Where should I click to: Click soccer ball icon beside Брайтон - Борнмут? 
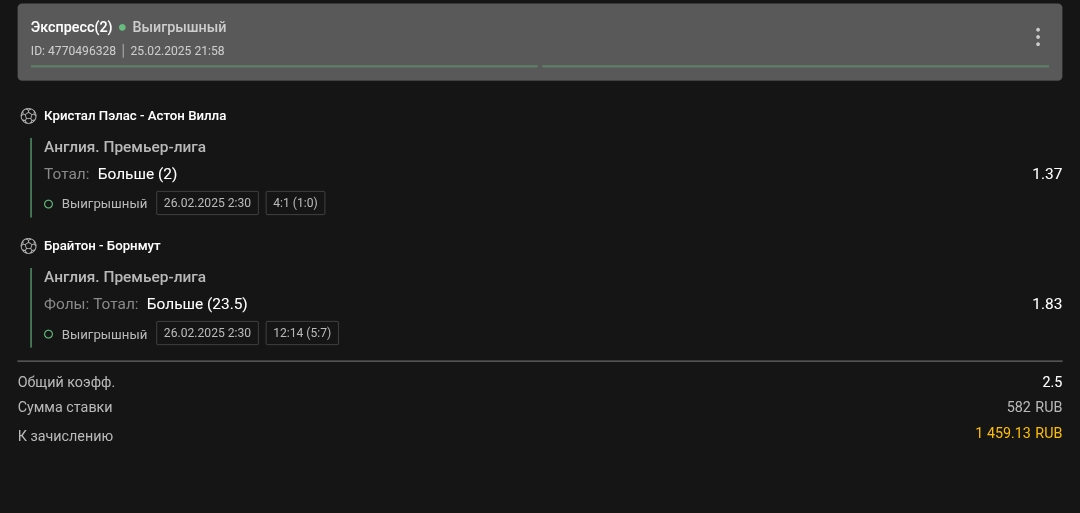point(28,246)
